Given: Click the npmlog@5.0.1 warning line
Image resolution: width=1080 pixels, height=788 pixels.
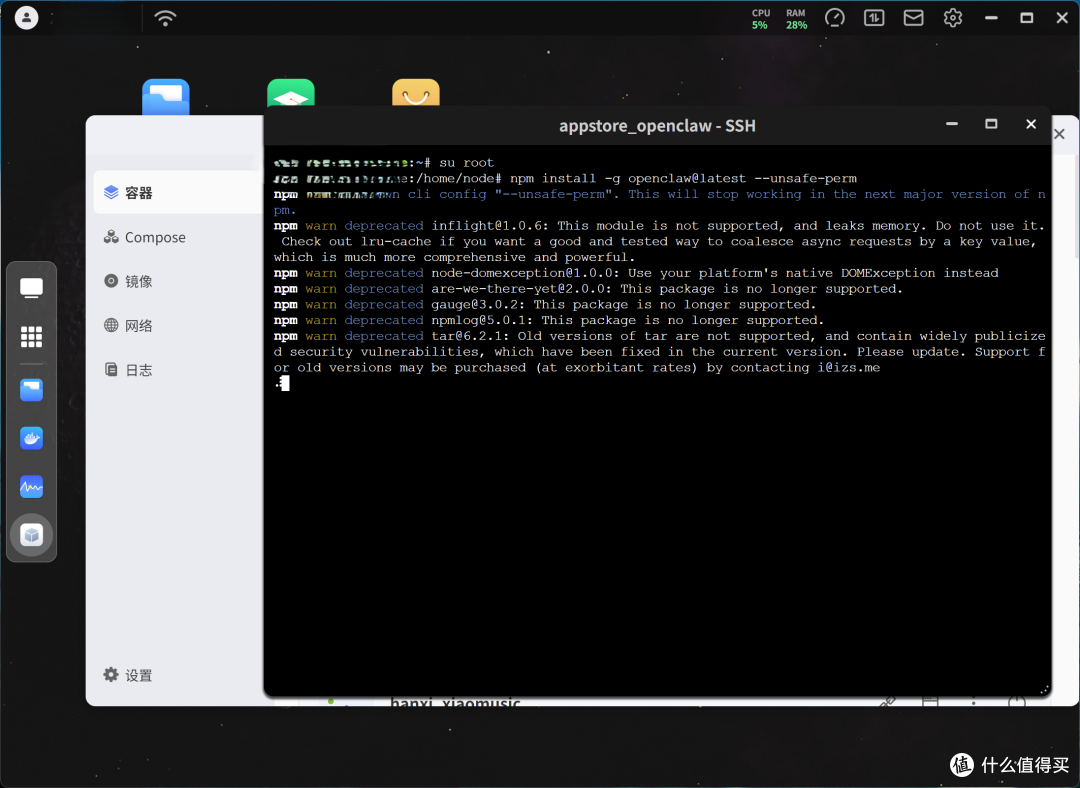Looking at the screenshot, I should [x=549, y=320].
